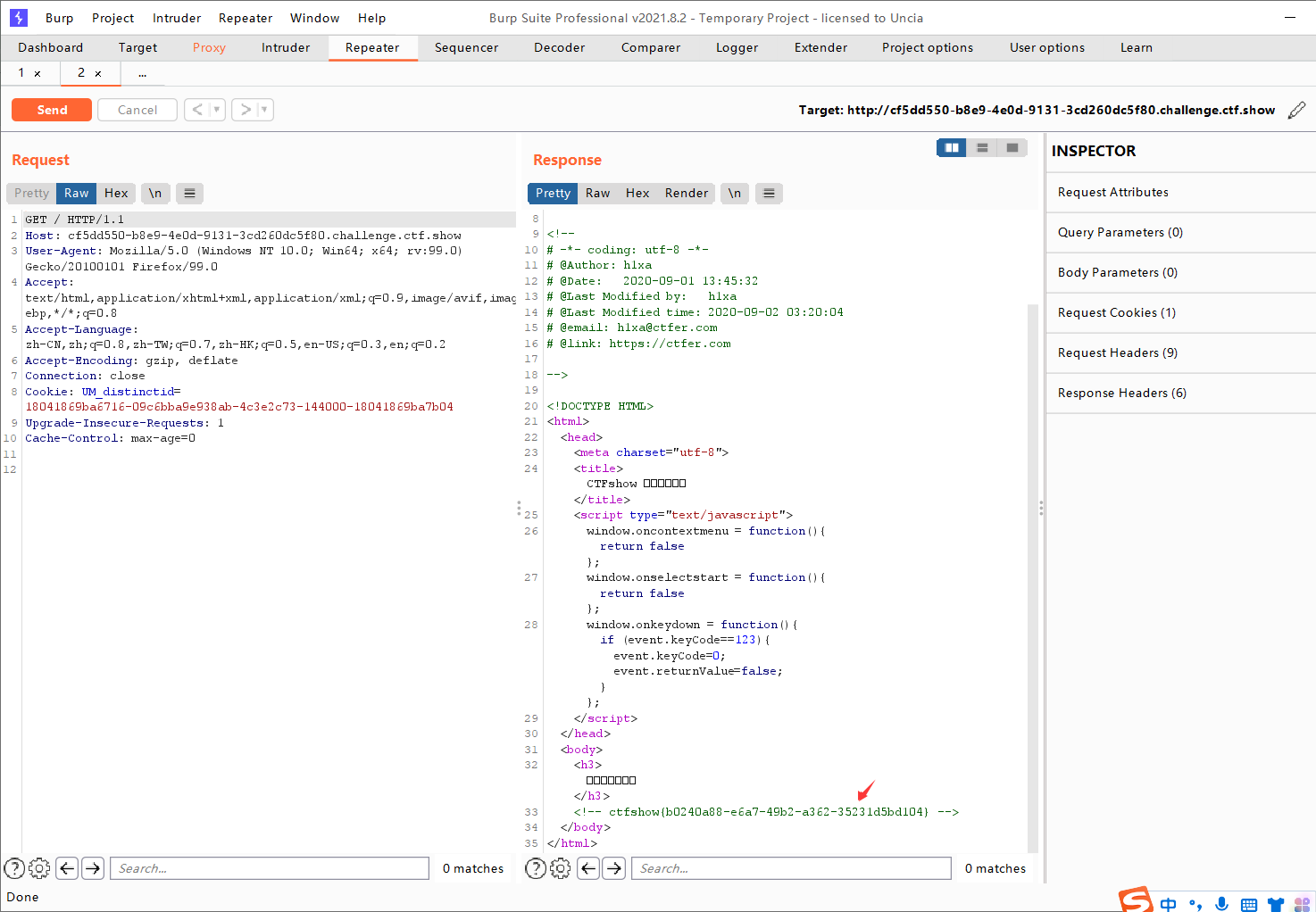Select Repeater sub-tab 1
The height and width of the screenshot is (912, 1316).
[21, 72]
